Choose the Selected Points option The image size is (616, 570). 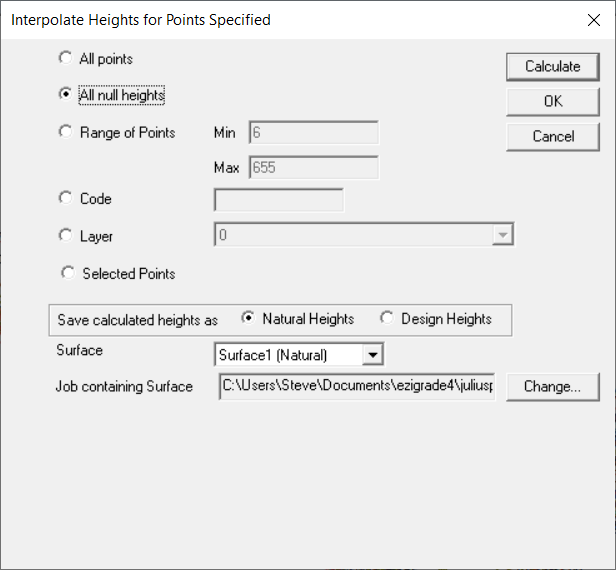click(x=68, y=273)
